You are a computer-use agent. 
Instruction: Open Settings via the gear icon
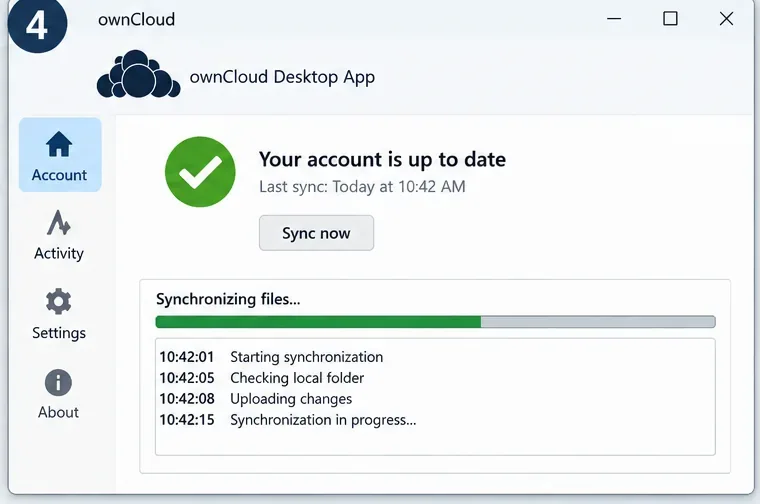point(59,301)
